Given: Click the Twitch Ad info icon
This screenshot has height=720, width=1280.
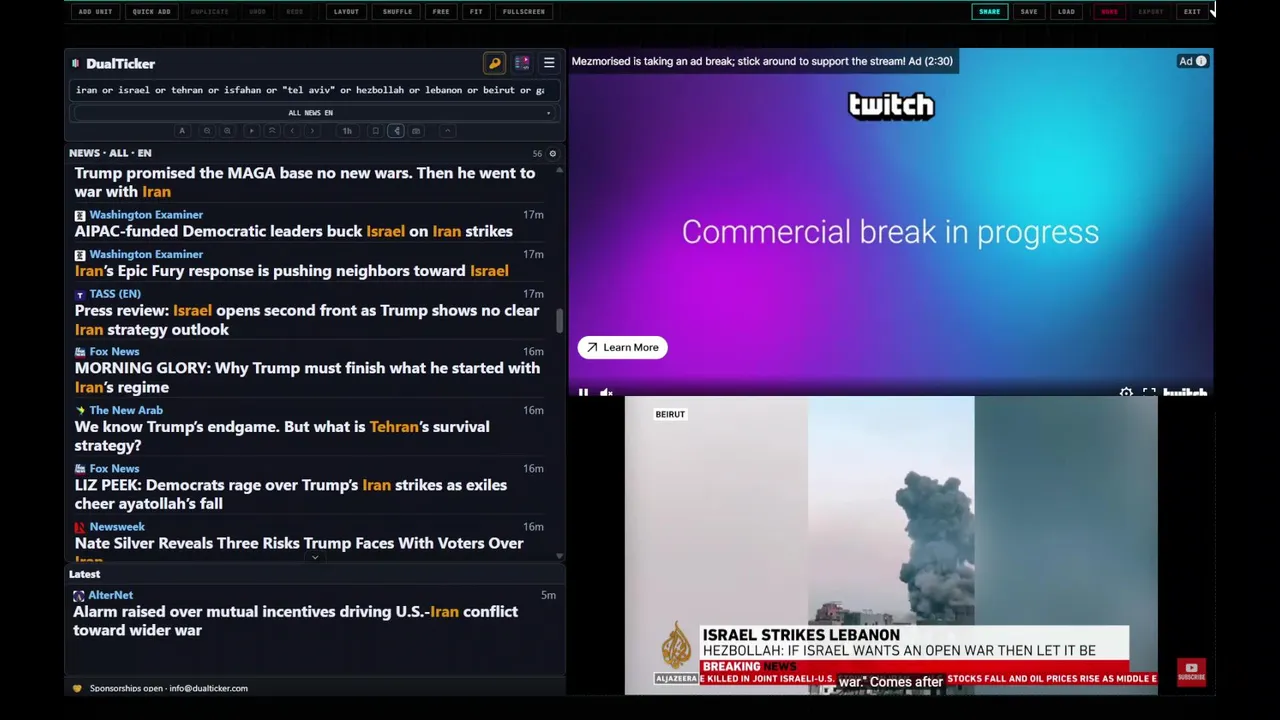Looking at the screenshot, I should [1201, 61].
